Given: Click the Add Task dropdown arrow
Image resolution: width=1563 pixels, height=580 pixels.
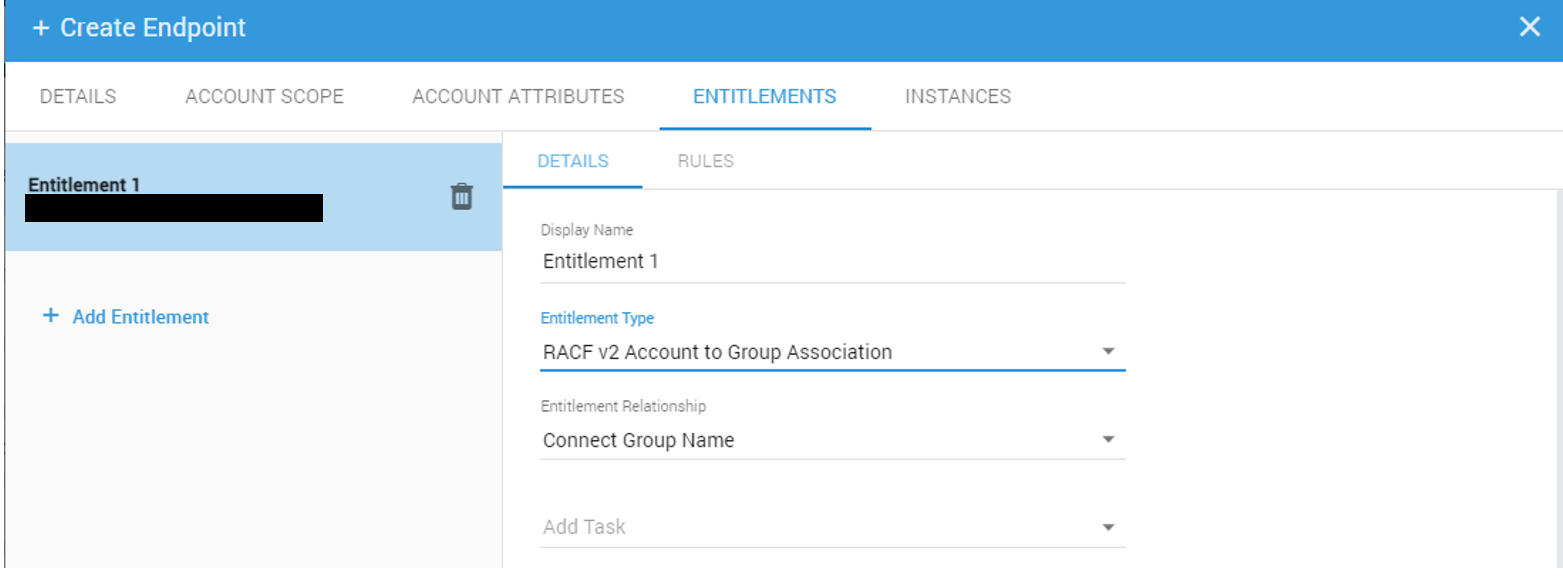Looking at the screenshot, I should [x=1107, y=528].
